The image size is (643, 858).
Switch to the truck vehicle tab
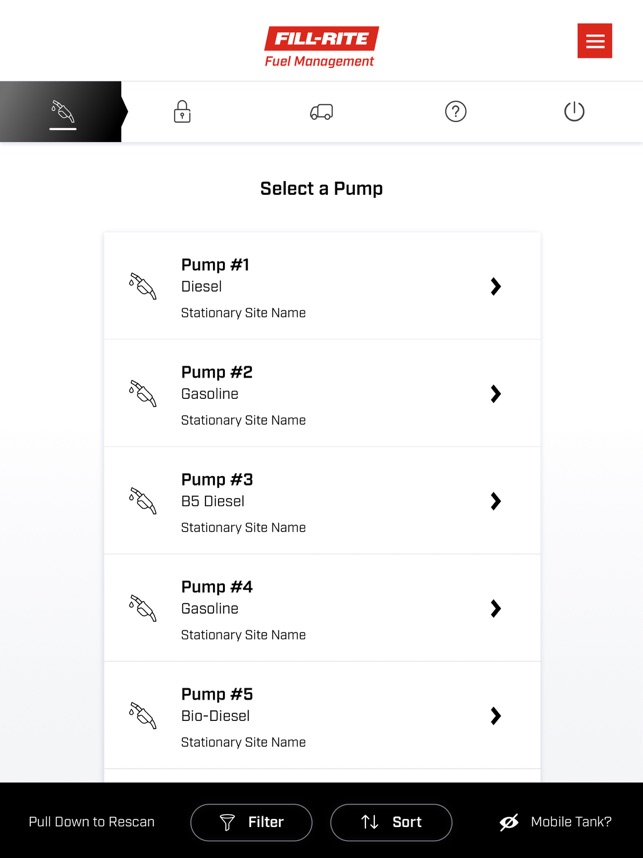pos(321,112)
